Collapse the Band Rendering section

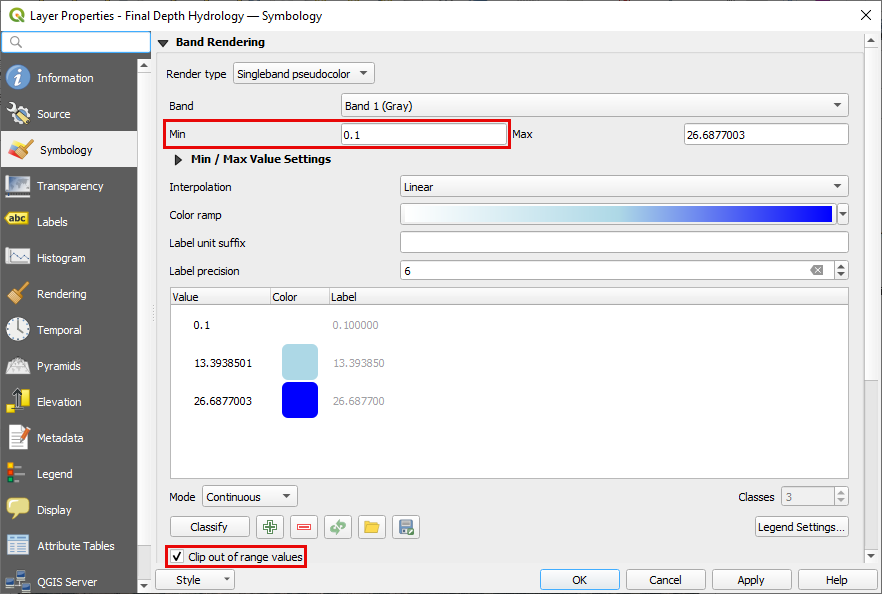pos(163,43)
